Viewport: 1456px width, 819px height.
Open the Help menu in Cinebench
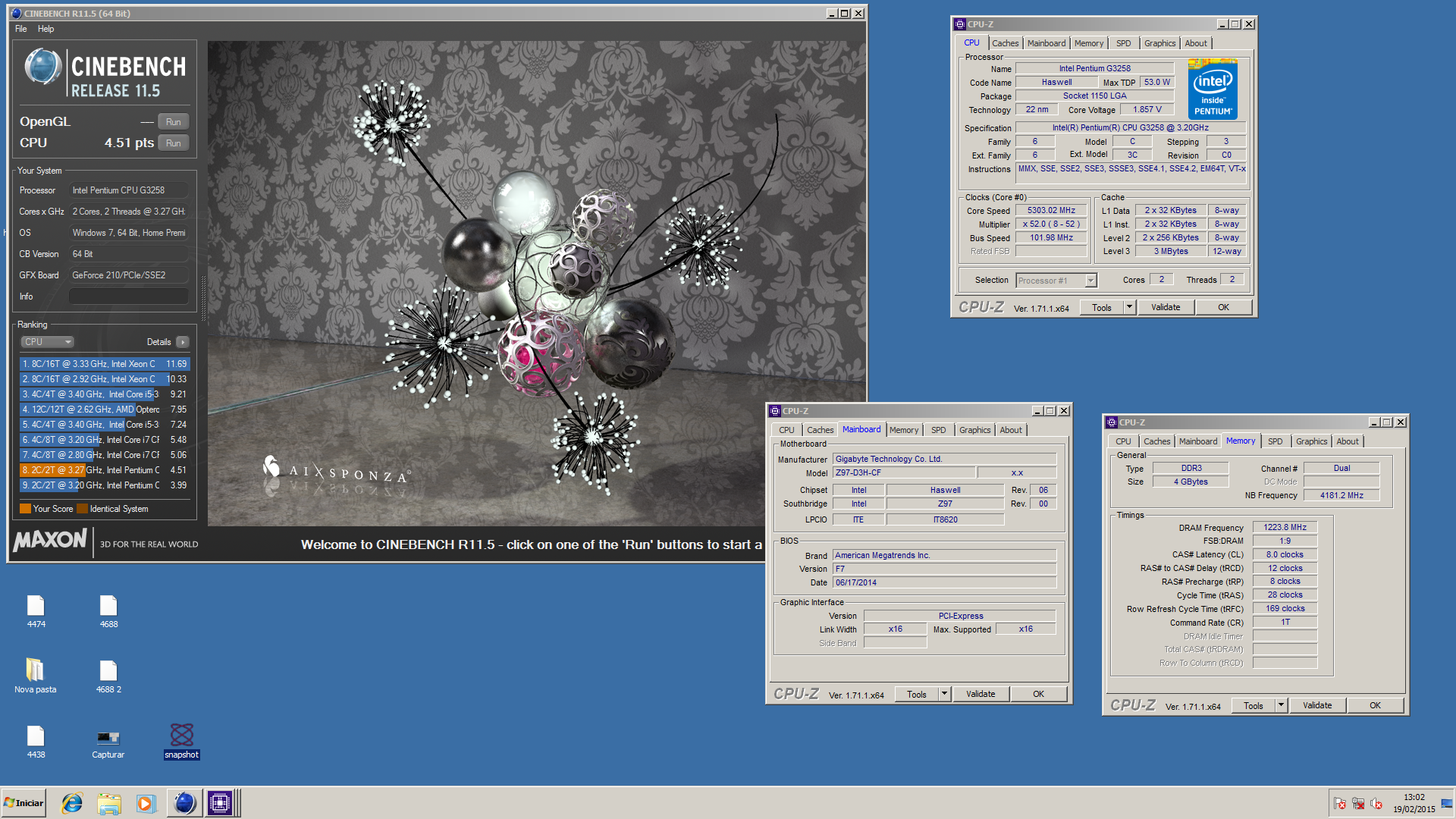click(x=45, y=29)
